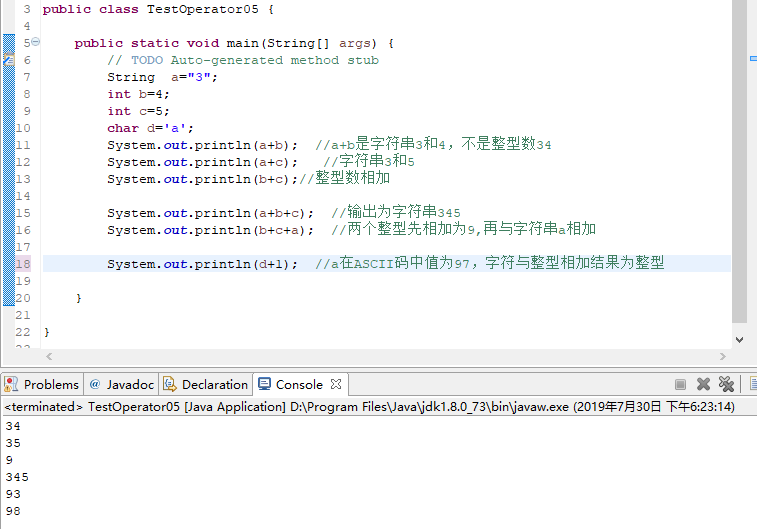757x529 pixels.
Task: Click the code line char d='a';
Action: pyautogui.click(x=150, y=128)
